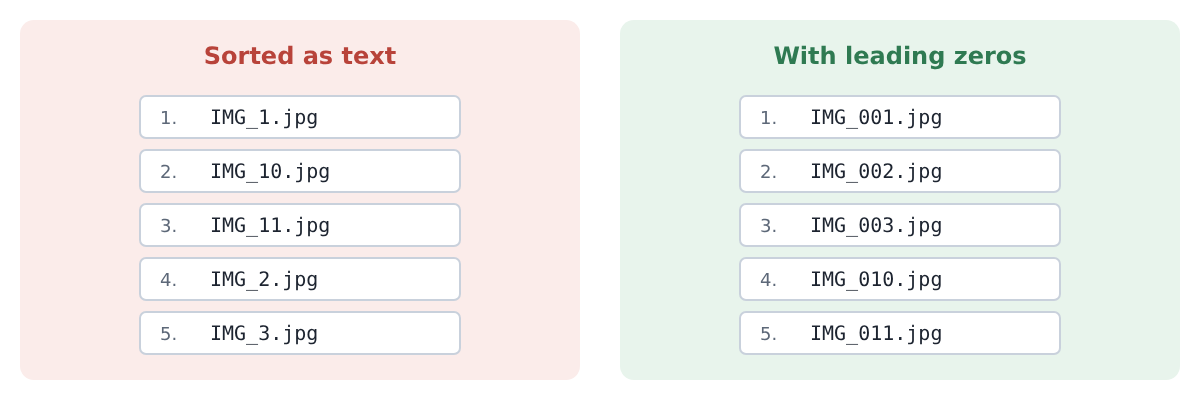
Task: Click number 1 beside IMG_1.jpg
Action: tap(168, 118)
